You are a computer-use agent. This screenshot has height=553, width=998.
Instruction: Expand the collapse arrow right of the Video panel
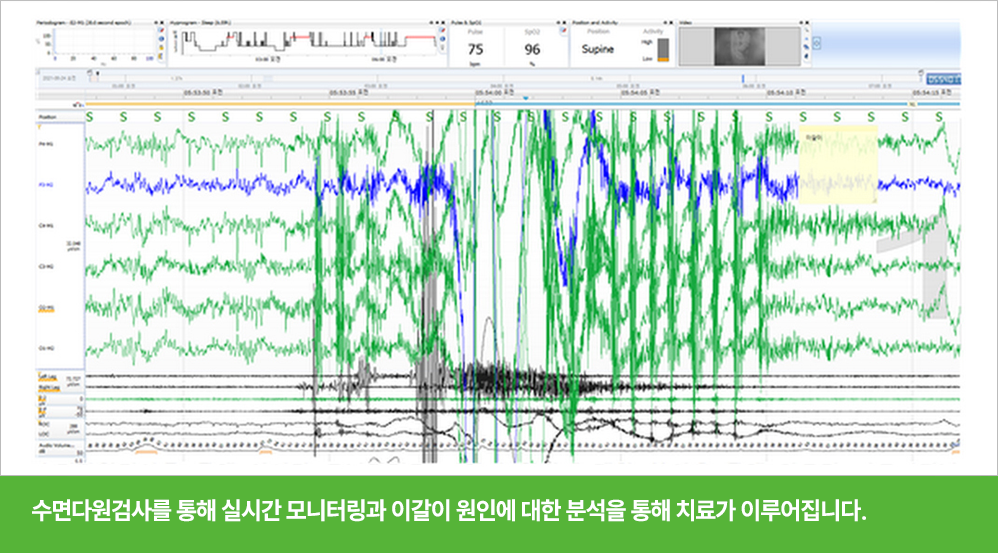[817, 43]
